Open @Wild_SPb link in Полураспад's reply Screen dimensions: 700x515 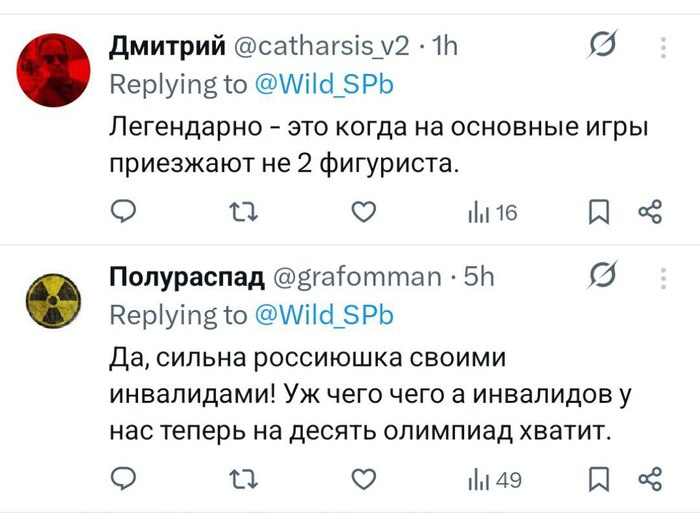[325, 315]
